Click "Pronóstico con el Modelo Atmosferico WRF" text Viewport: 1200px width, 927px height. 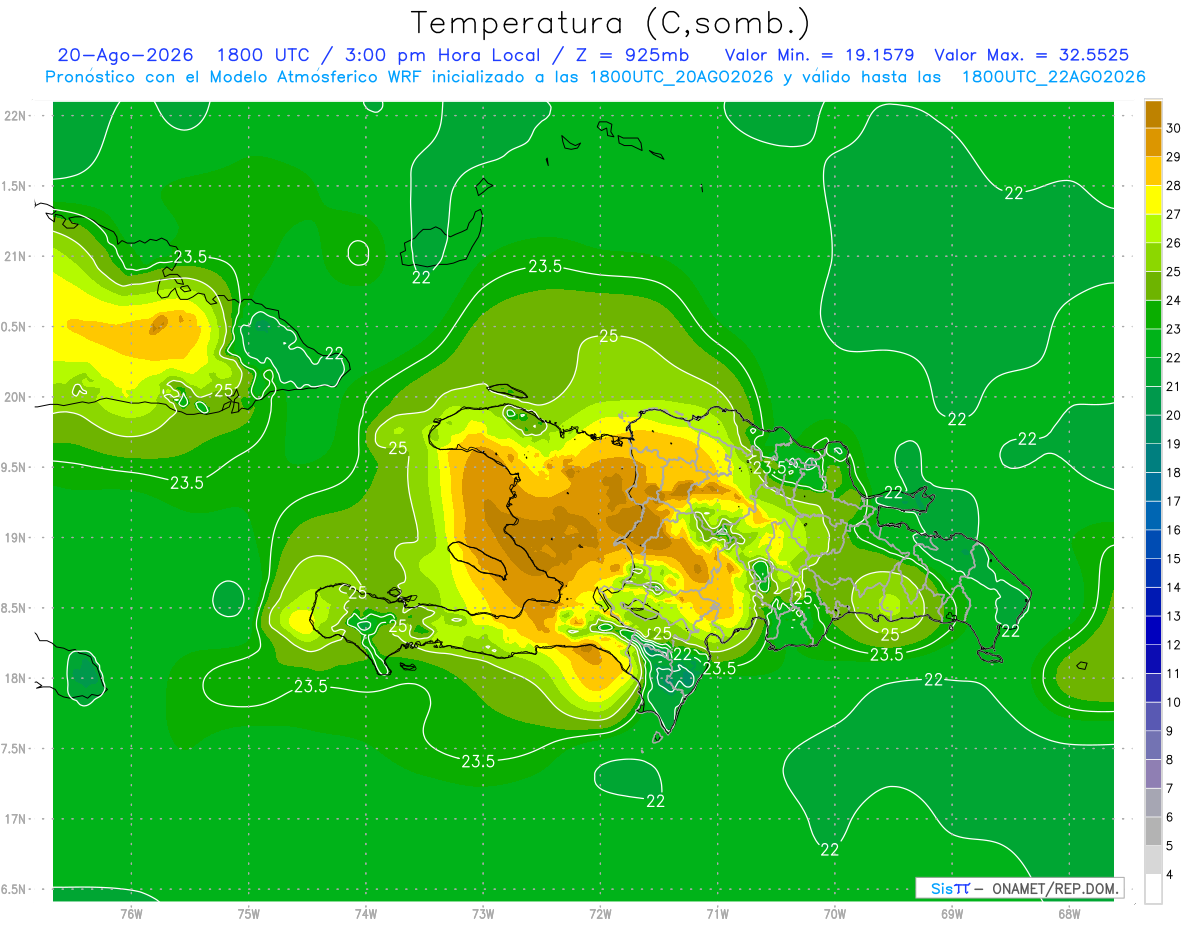232,77
